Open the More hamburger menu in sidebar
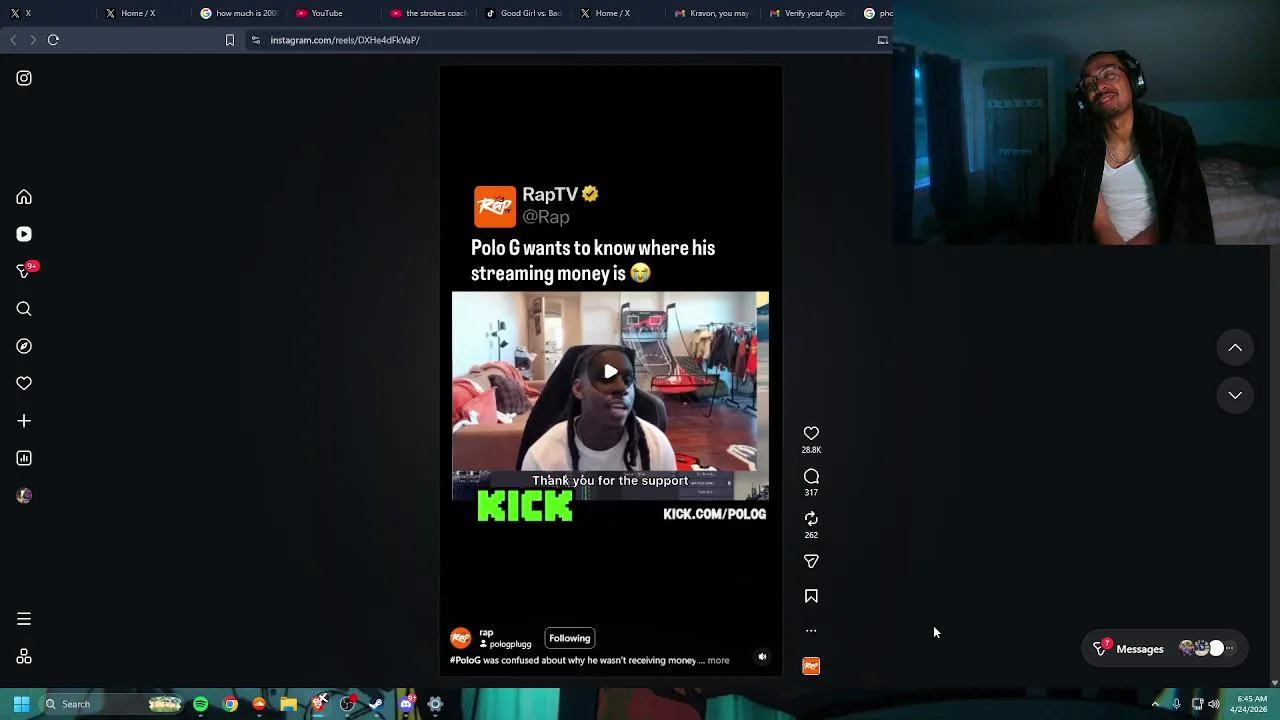Image resolution: width=1280 pixels, height=720 pixels. 24,619
